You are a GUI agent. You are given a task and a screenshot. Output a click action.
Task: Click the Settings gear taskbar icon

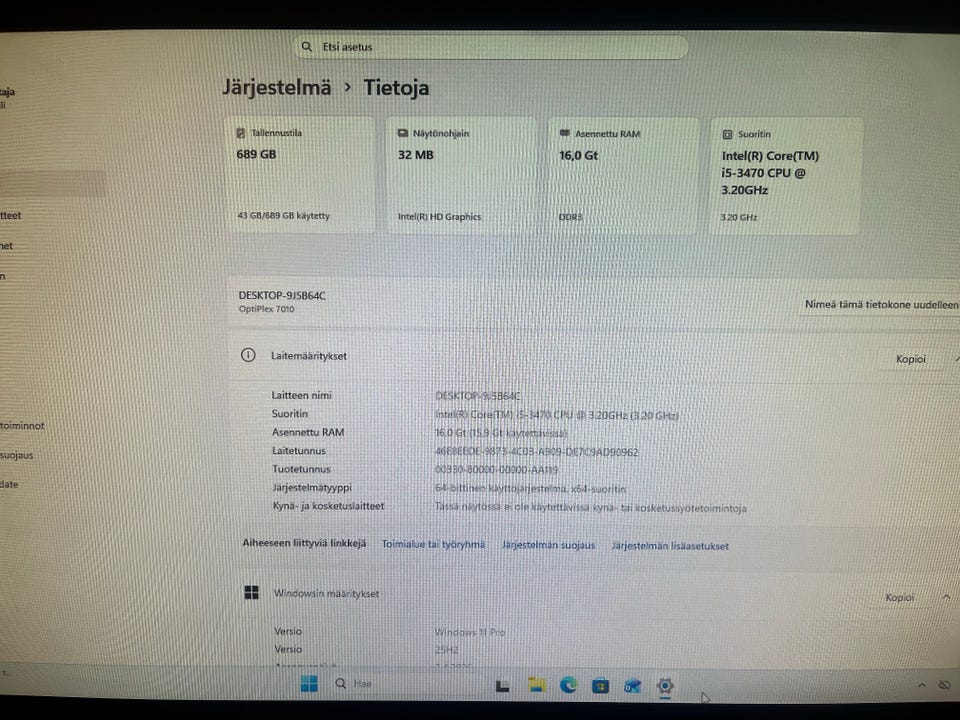point(665,686)
